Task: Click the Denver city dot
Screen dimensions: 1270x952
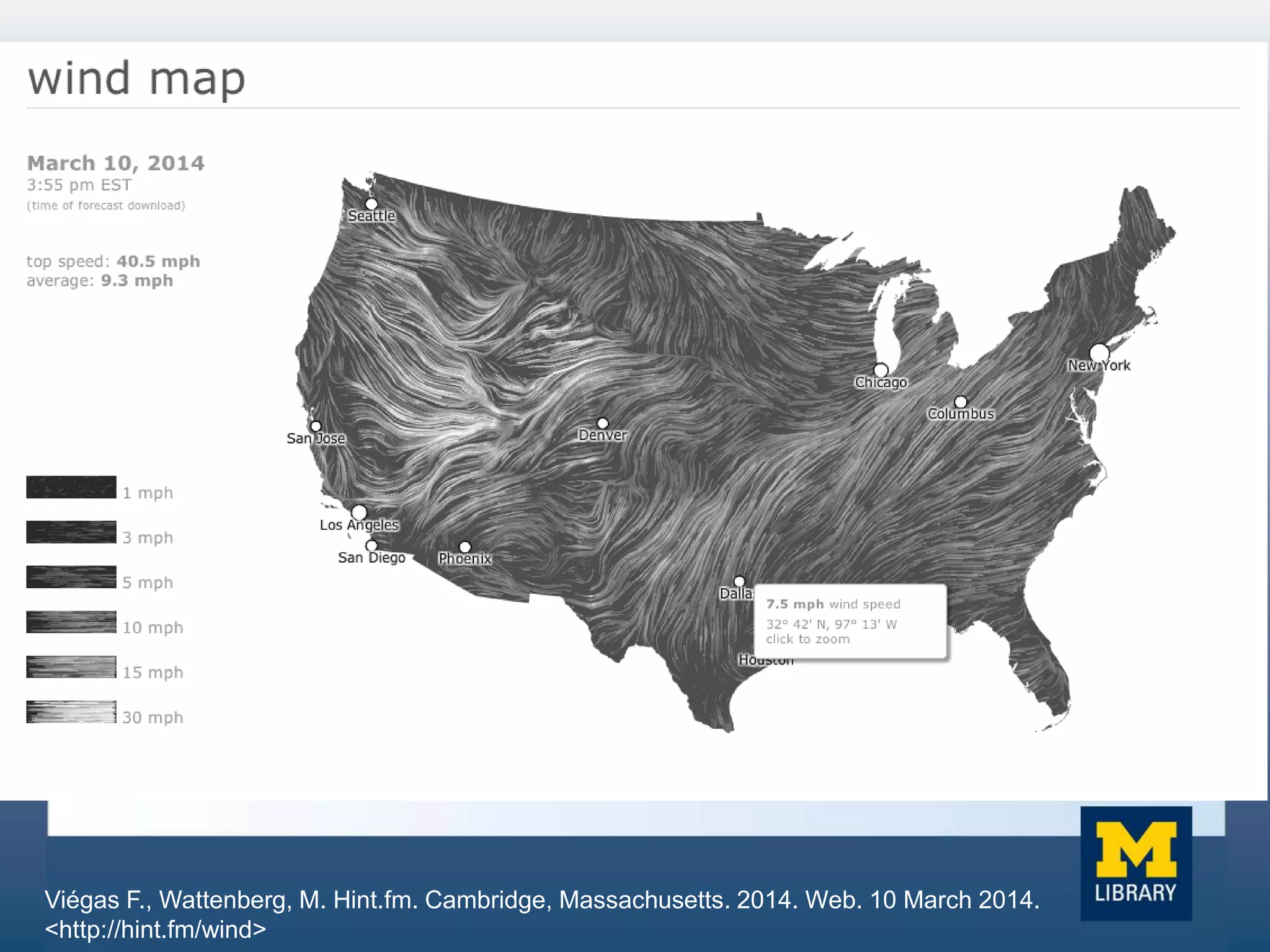Action: click(x=602, y=423)
